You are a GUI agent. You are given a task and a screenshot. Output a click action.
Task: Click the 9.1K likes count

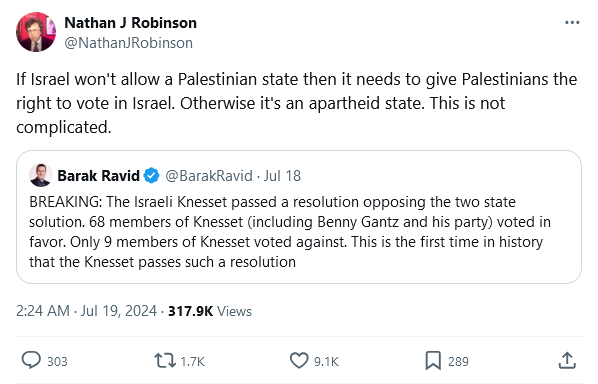click(x=326, y=361)
